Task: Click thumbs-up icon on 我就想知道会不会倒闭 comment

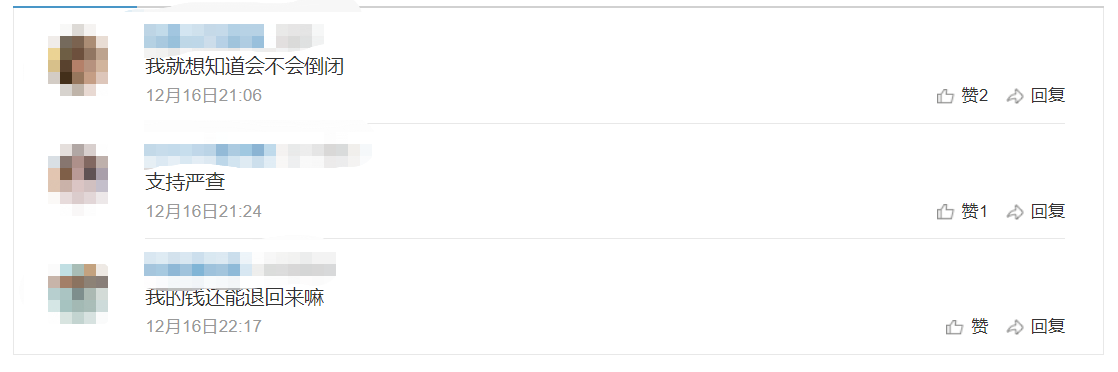Action: [x=945, y=96]
